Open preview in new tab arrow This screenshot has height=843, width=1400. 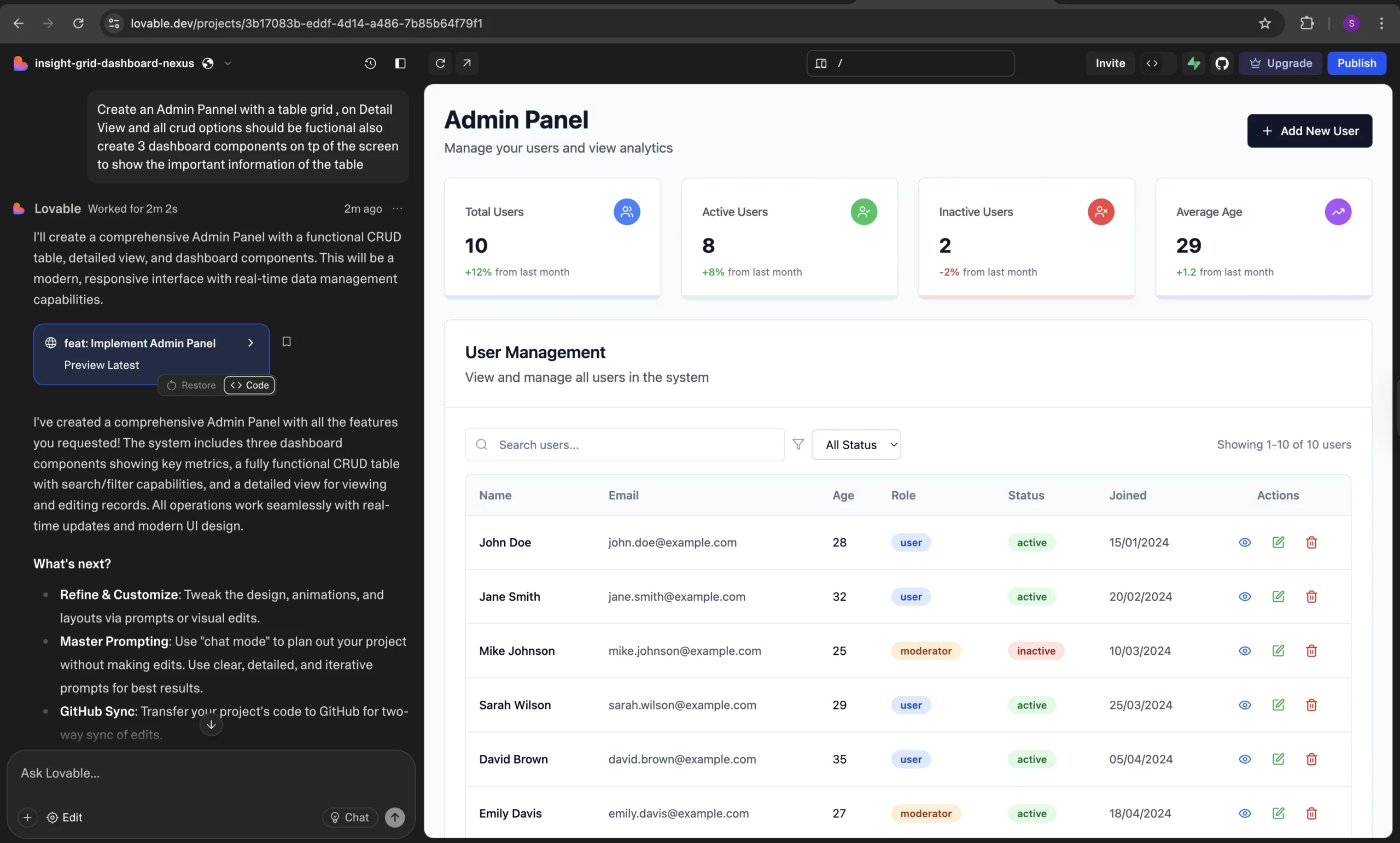tap(466, 63)
